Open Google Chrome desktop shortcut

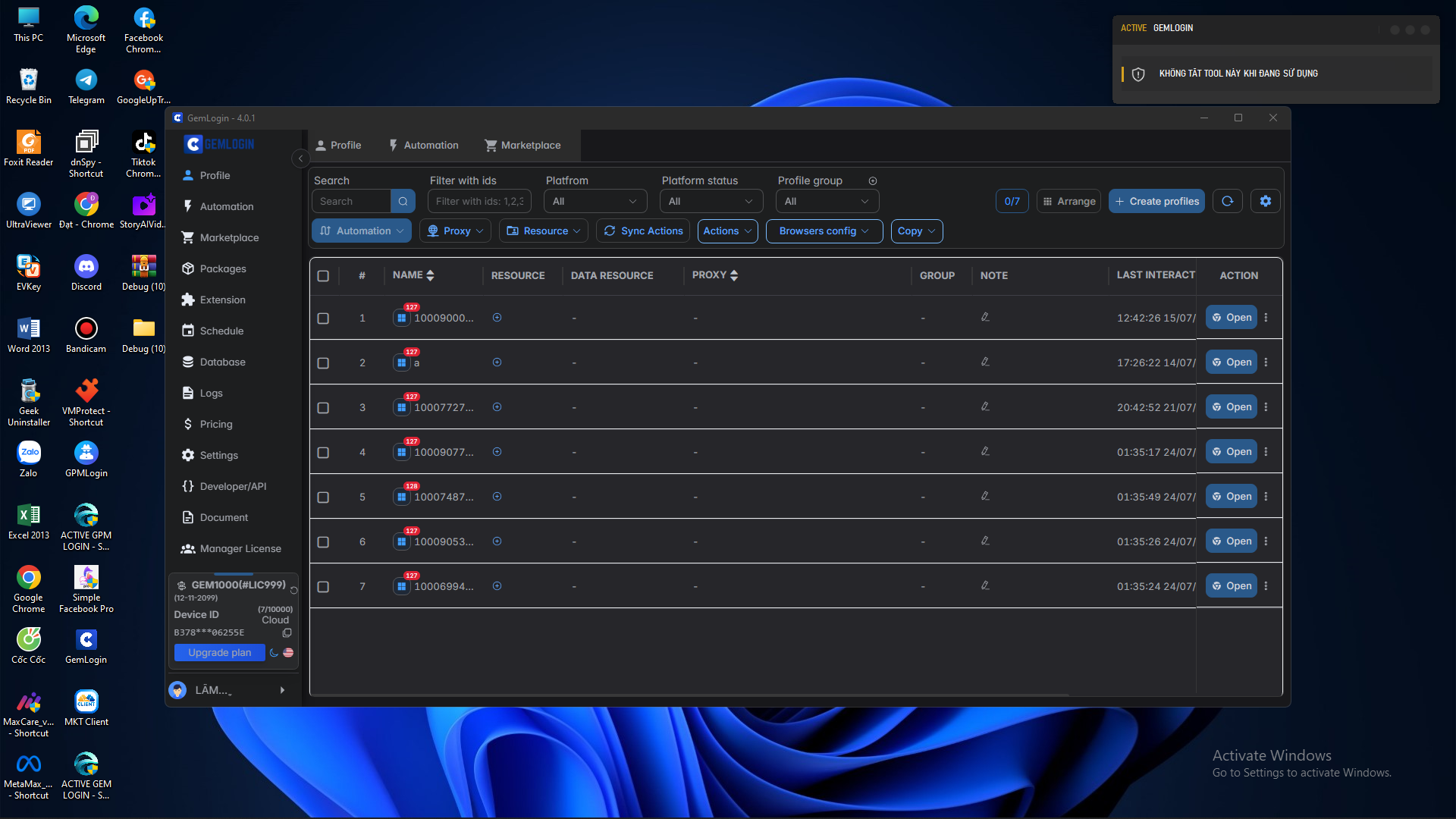pos(29,589)
